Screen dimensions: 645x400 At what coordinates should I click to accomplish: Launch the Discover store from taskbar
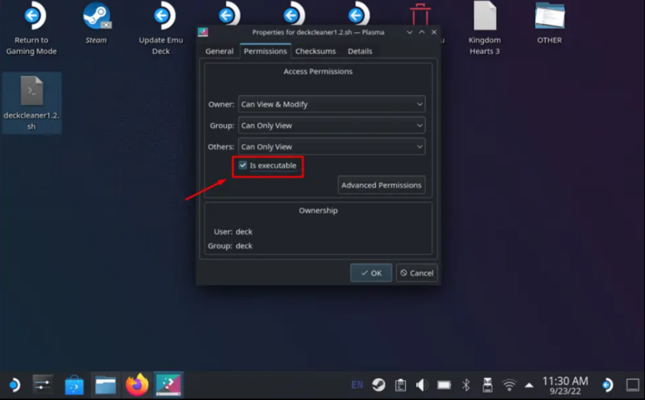[x=74, y=384]
